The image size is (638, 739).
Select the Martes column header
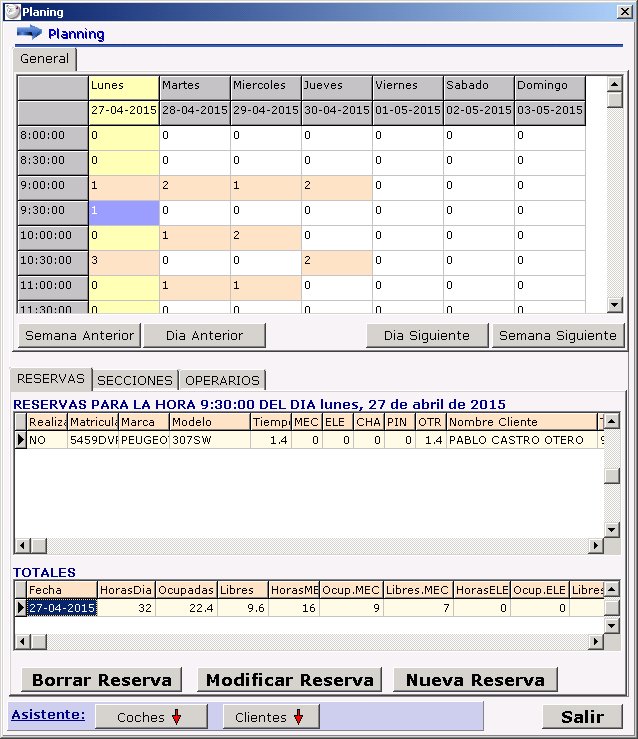click(195, 87)
